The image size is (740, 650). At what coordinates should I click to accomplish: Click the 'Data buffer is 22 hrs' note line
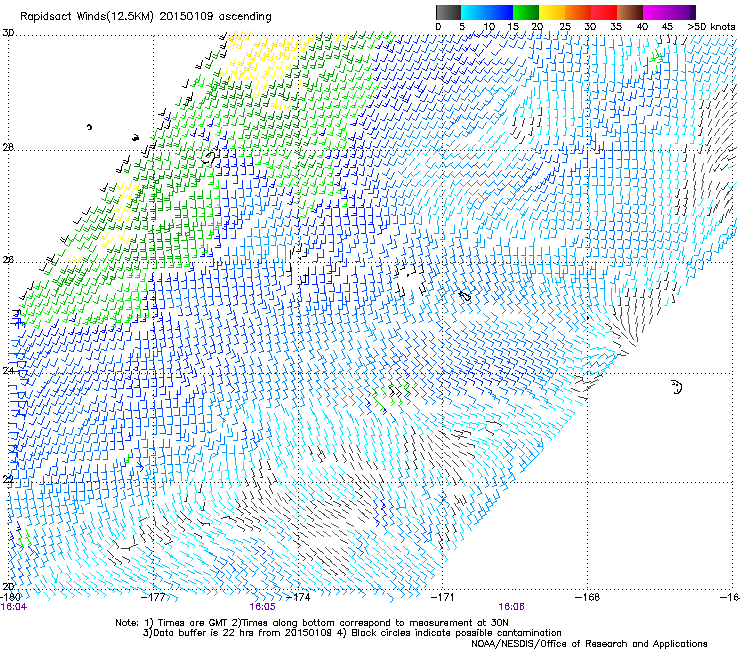tap(352, 633)
